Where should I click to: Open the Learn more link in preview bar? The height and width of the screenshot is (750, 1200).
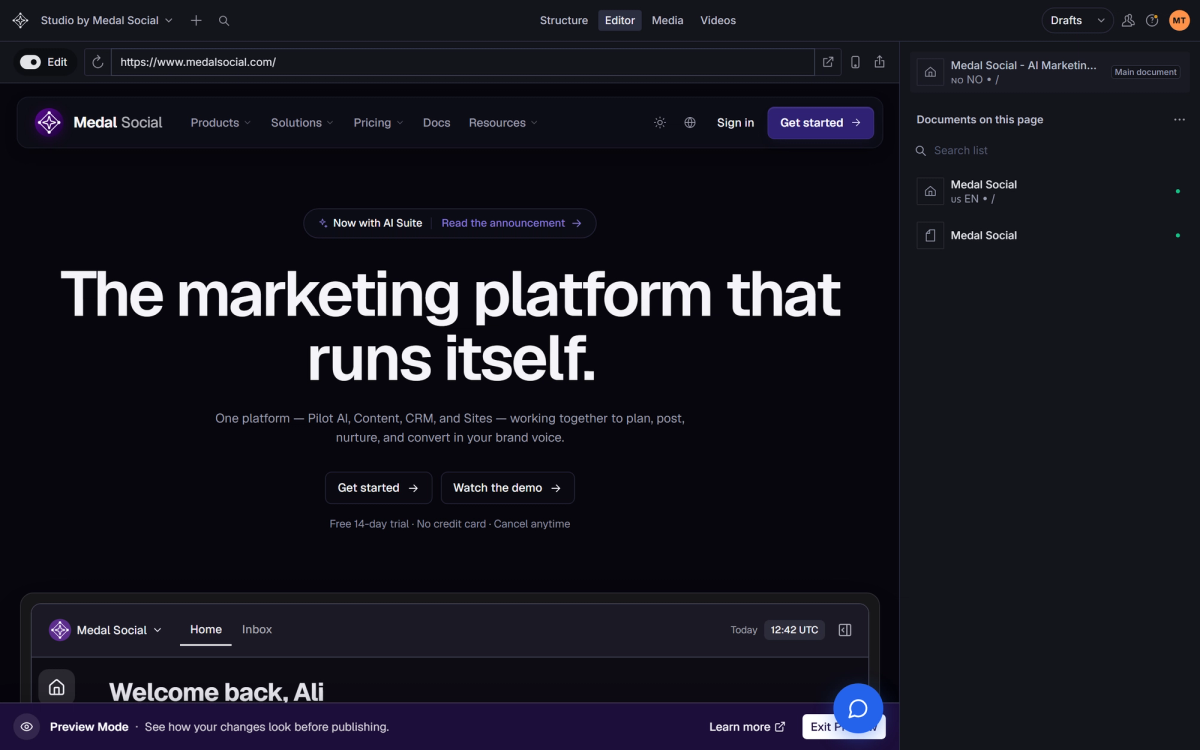pos(747,727)
